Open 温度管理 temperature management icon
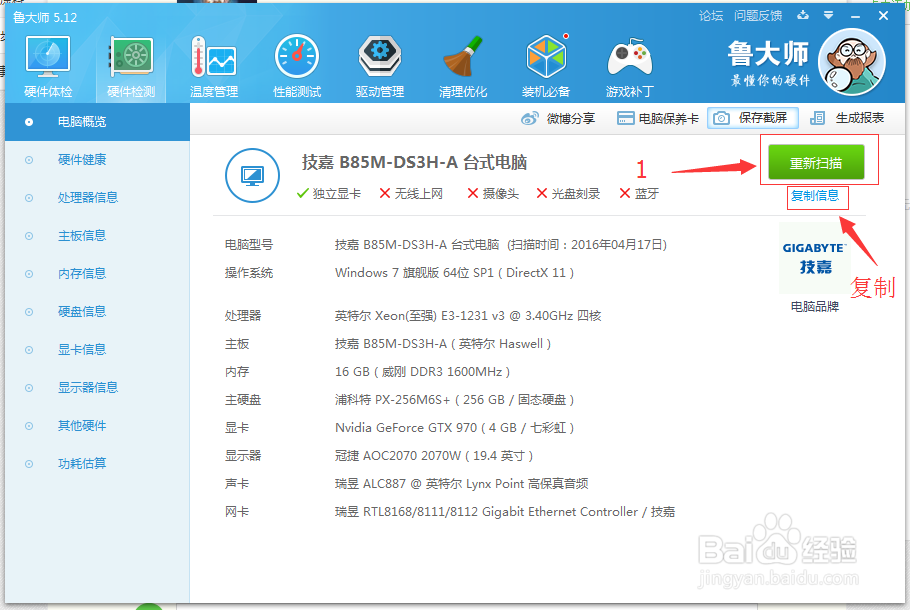The width and height of the screenshot is (910, 610). pos(214,57)
